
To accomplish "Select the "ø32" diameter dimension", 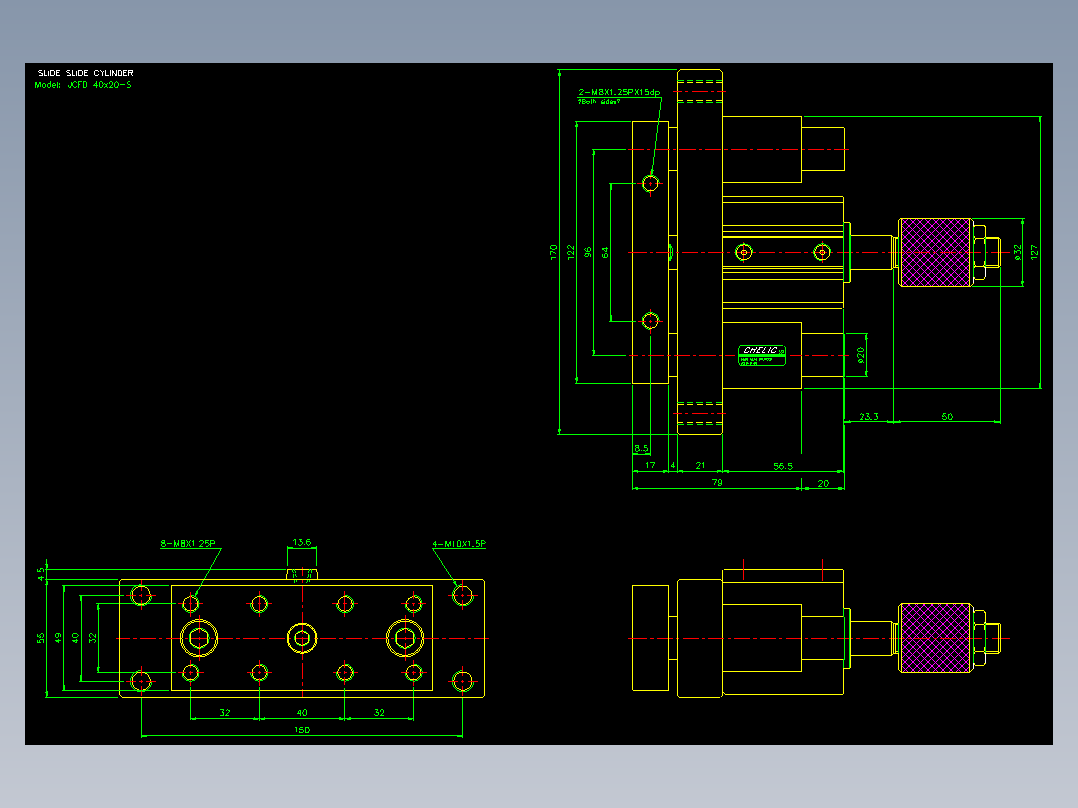I will [1018, 252].
